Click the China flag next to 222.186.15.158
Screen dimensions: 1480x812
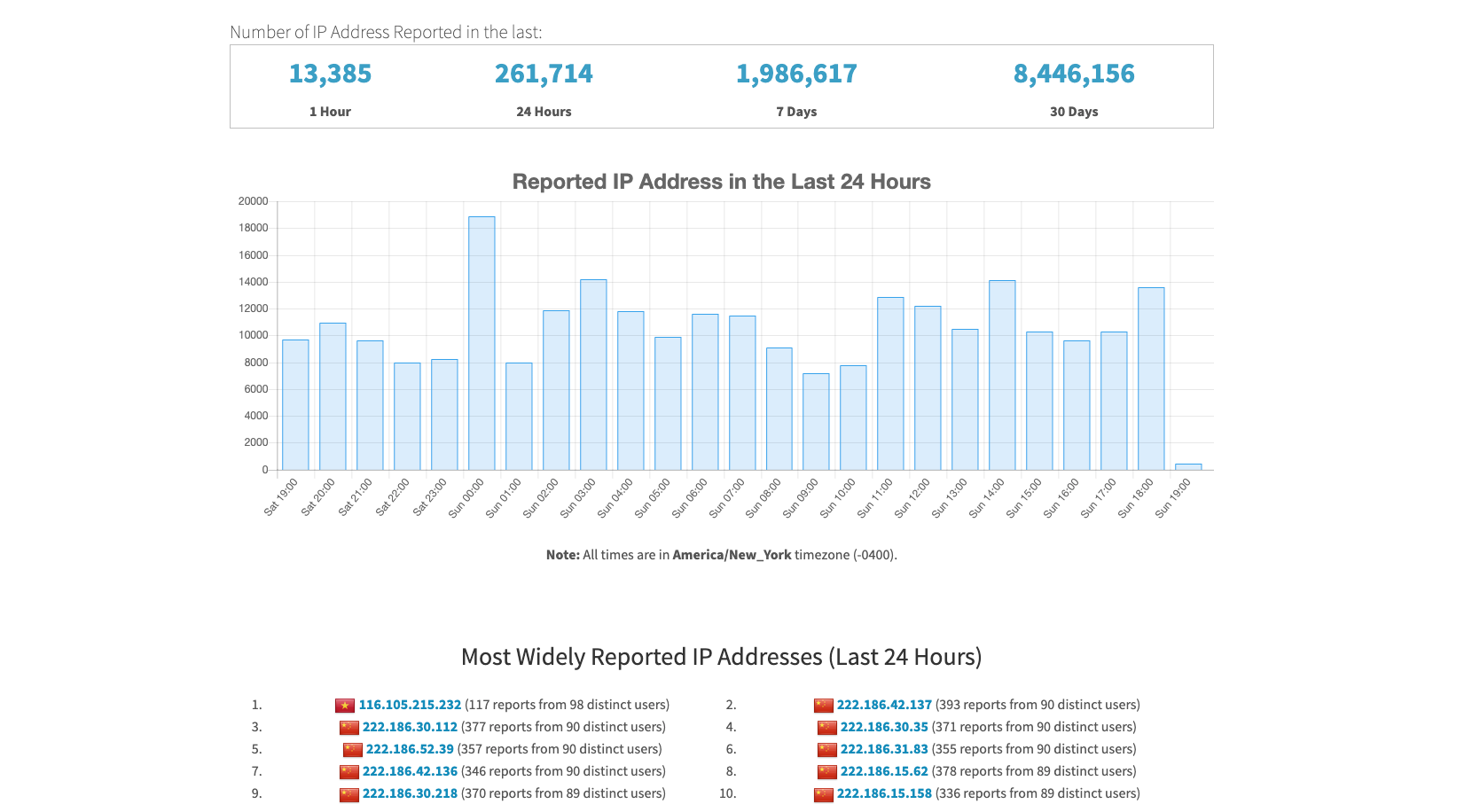[825, 793]
